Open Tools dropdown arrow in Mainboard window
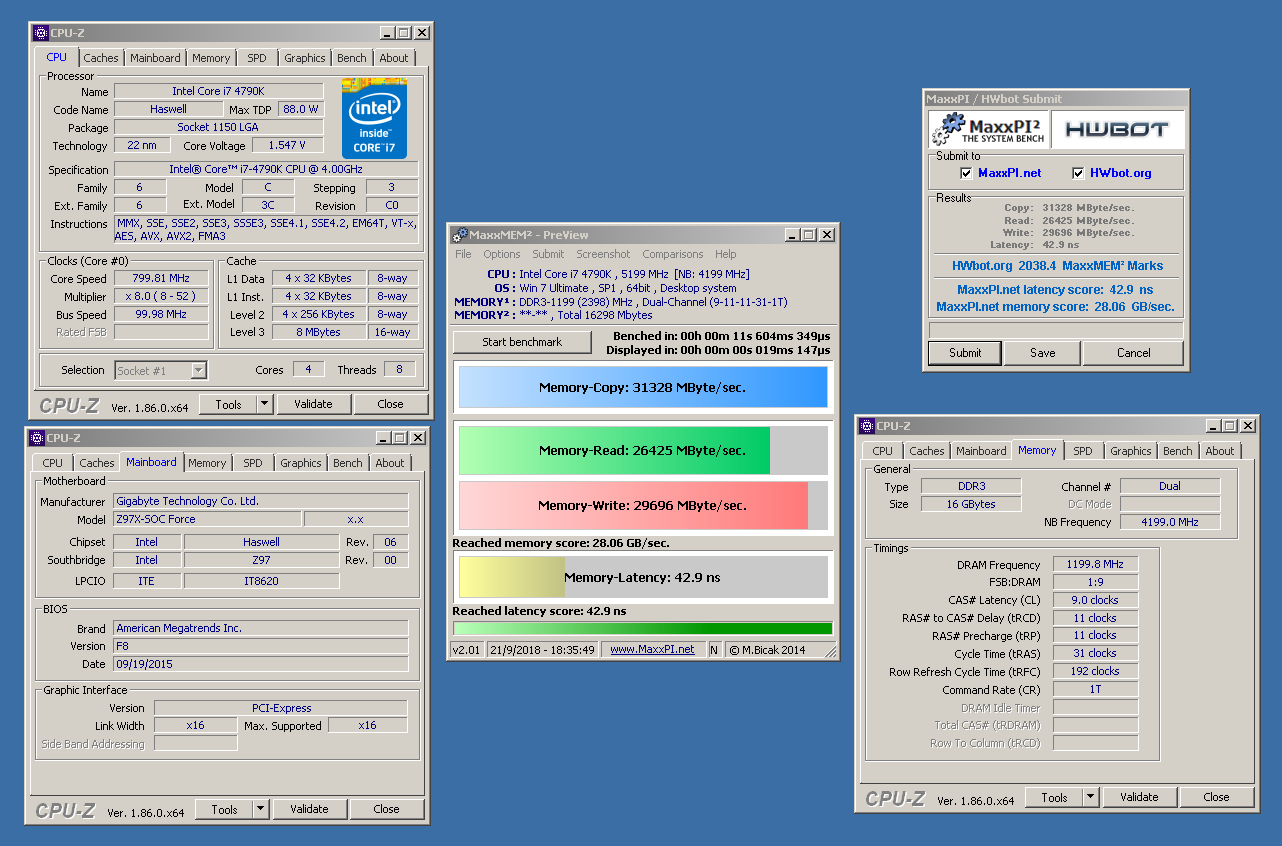 pos(261,809)
